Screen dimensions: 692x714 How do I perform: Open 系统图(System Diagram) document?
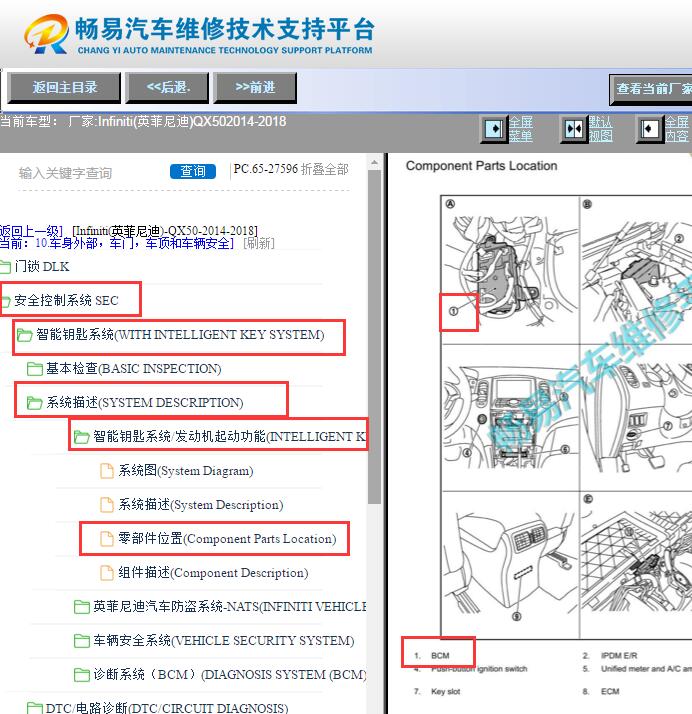(x=186, y=470)
